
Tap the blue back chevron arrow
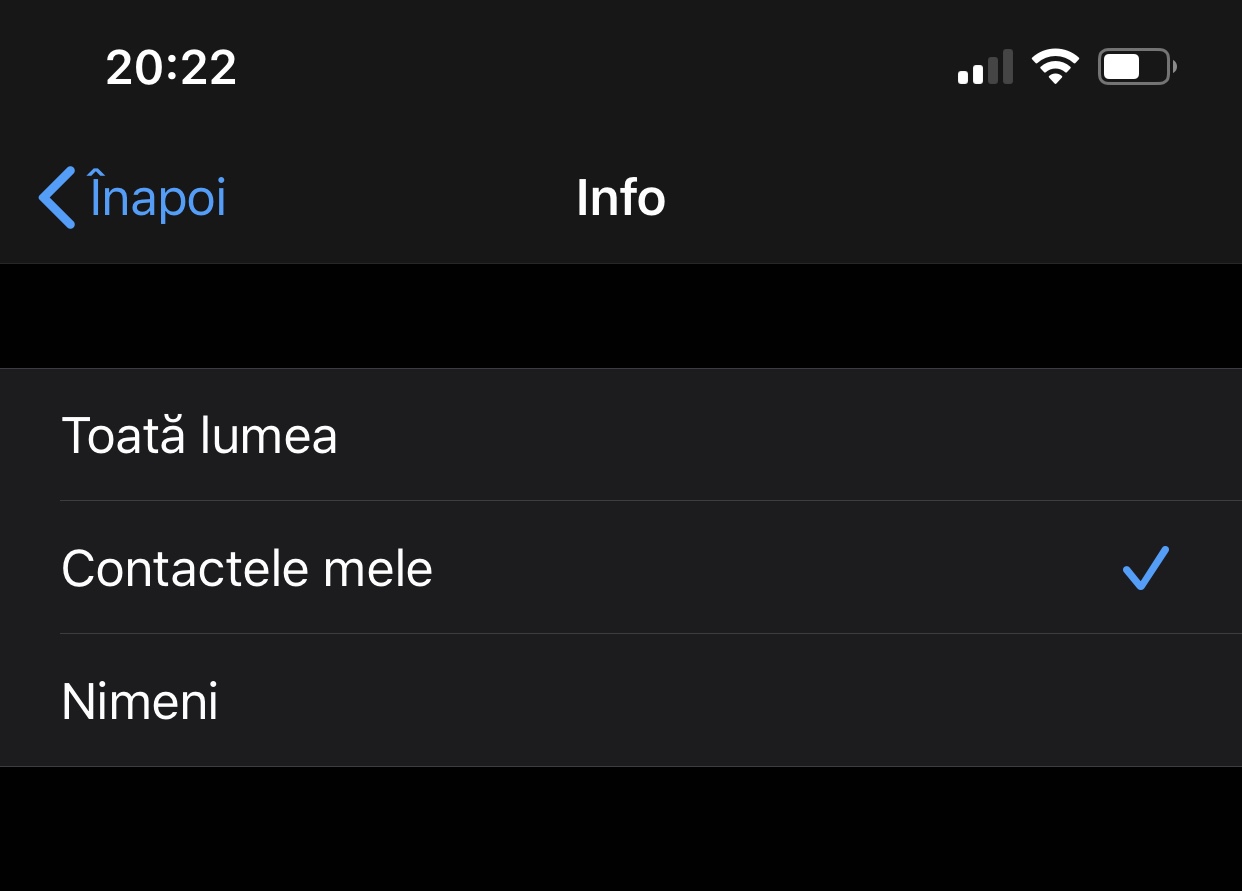(x=57, y=197)
